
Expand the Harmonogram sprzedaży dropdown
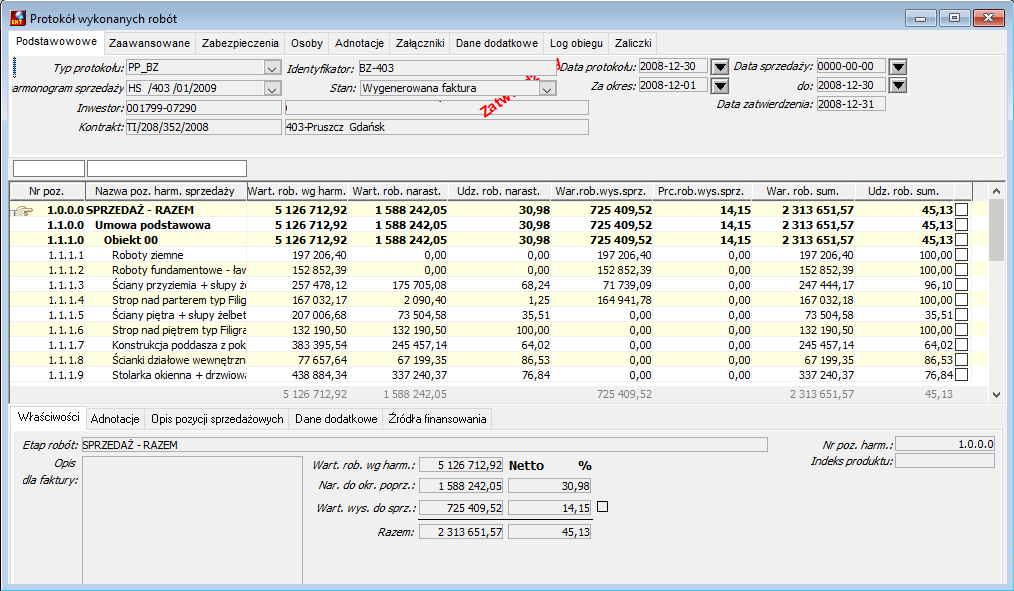272,89
